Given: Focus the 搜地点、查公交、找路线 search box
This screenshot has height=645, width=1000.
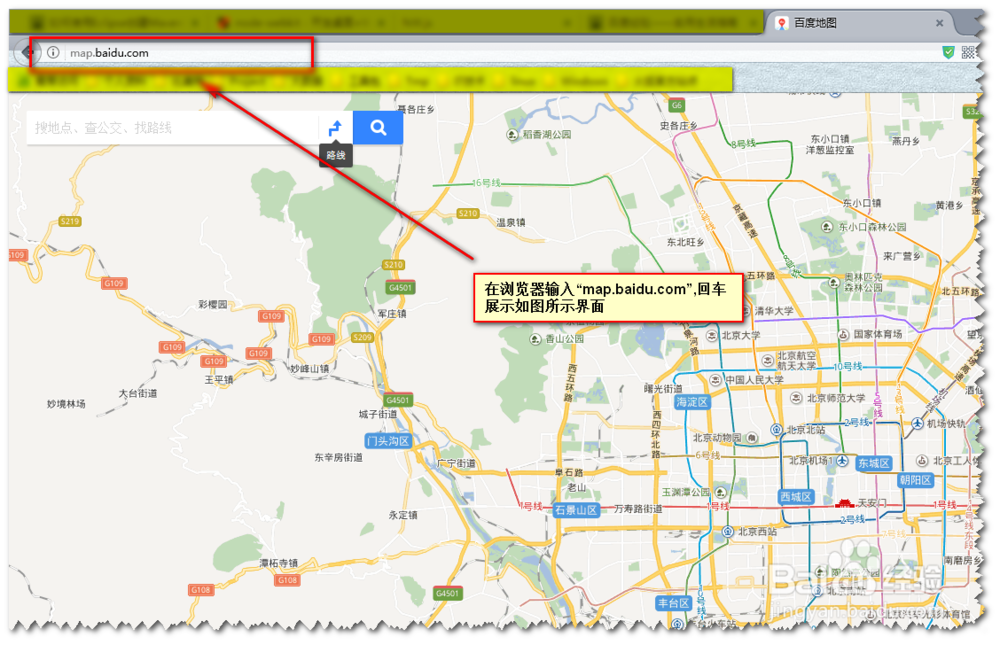Looking at the screenshot, I should pos(172,128).
